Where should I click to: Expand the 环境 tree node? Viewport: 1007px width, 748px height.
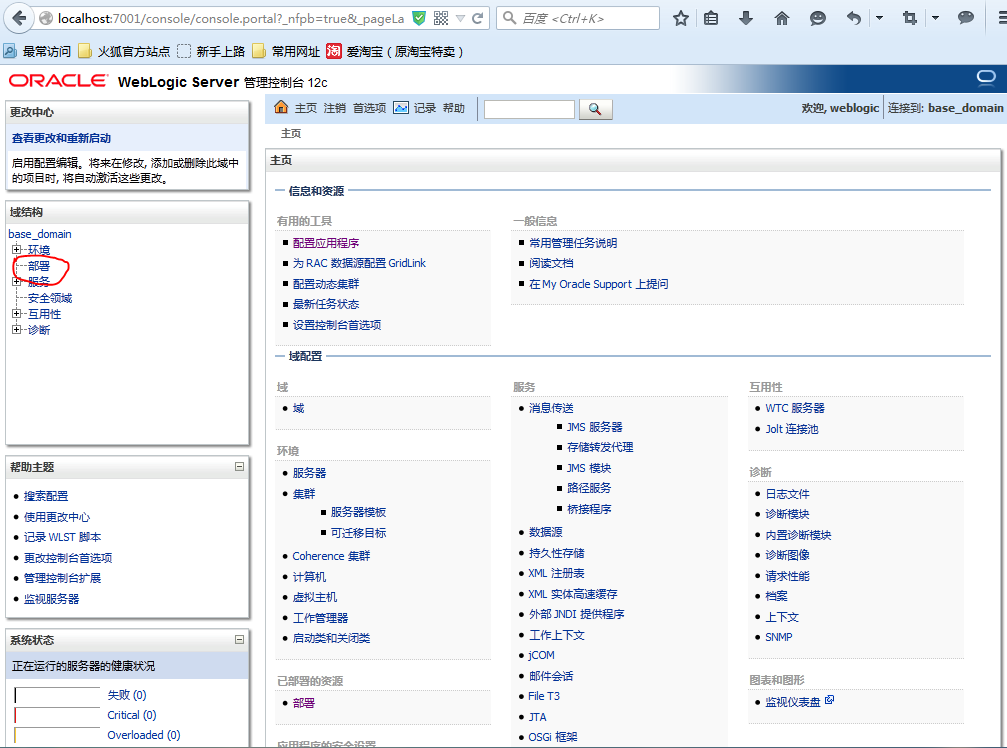(16, 249)
